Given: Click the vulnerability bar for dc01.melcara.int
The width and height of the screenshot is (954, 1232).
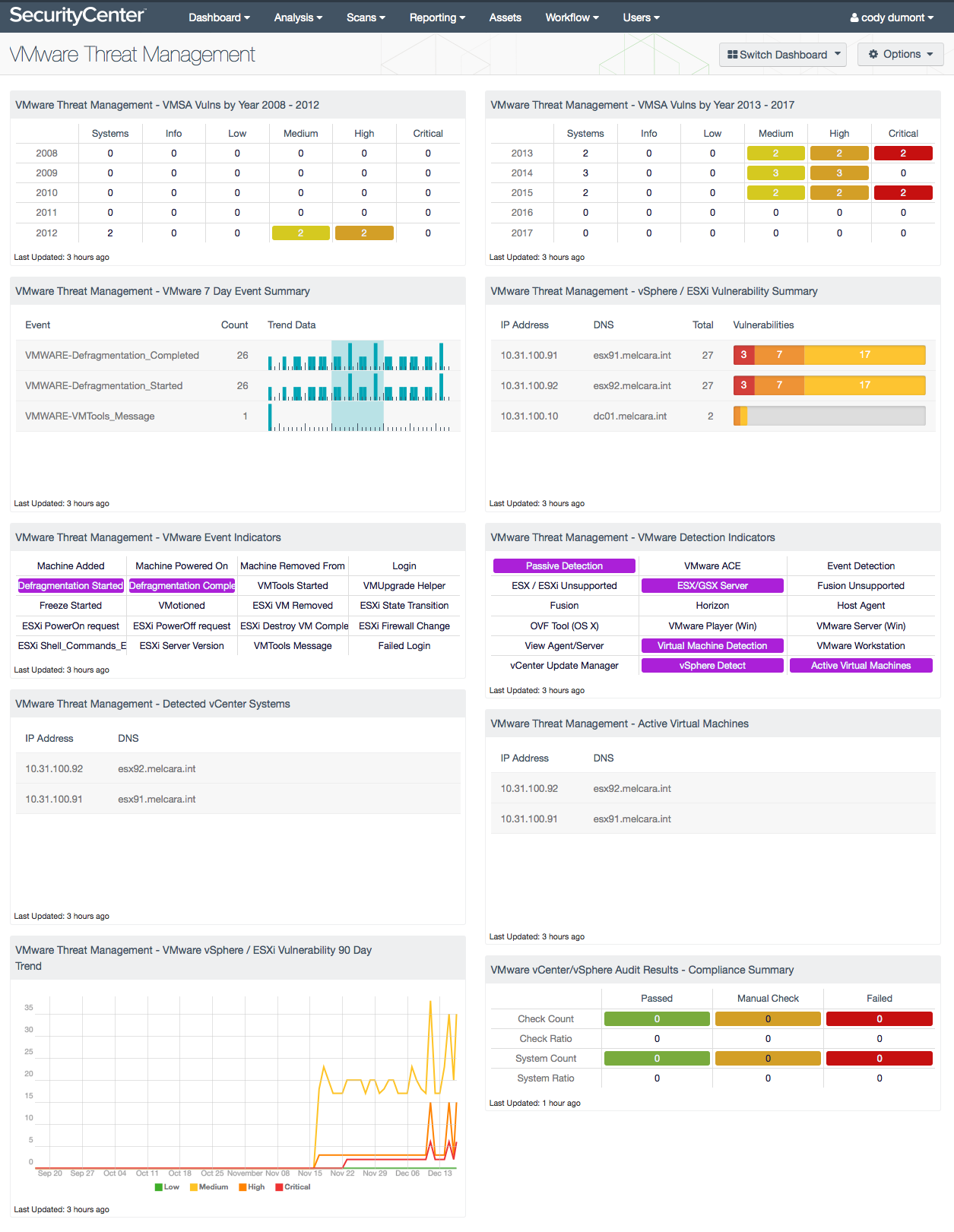Looking at the screenshot, I should [829, 416].
